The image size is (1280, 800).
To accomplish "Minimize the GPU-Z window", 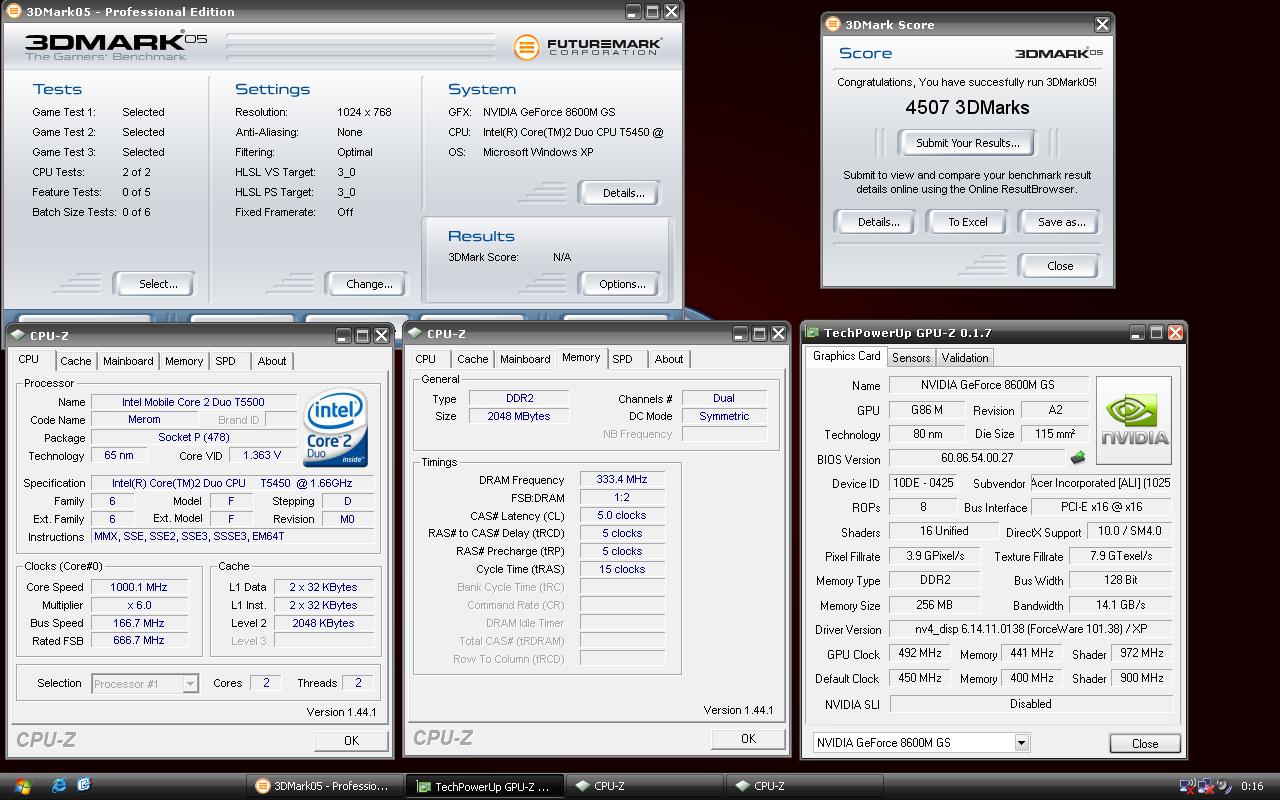I will 1138,333.
